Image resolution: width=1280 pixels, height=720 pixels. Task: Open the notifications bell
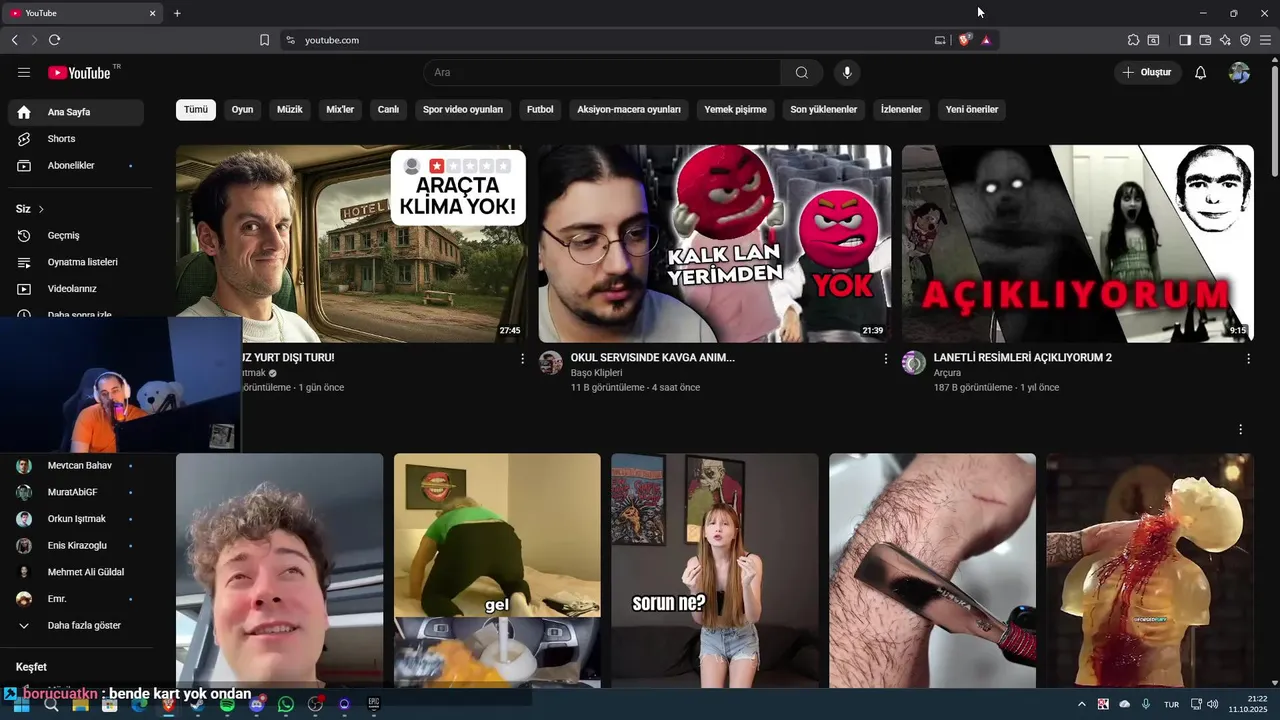point(1201,72)
